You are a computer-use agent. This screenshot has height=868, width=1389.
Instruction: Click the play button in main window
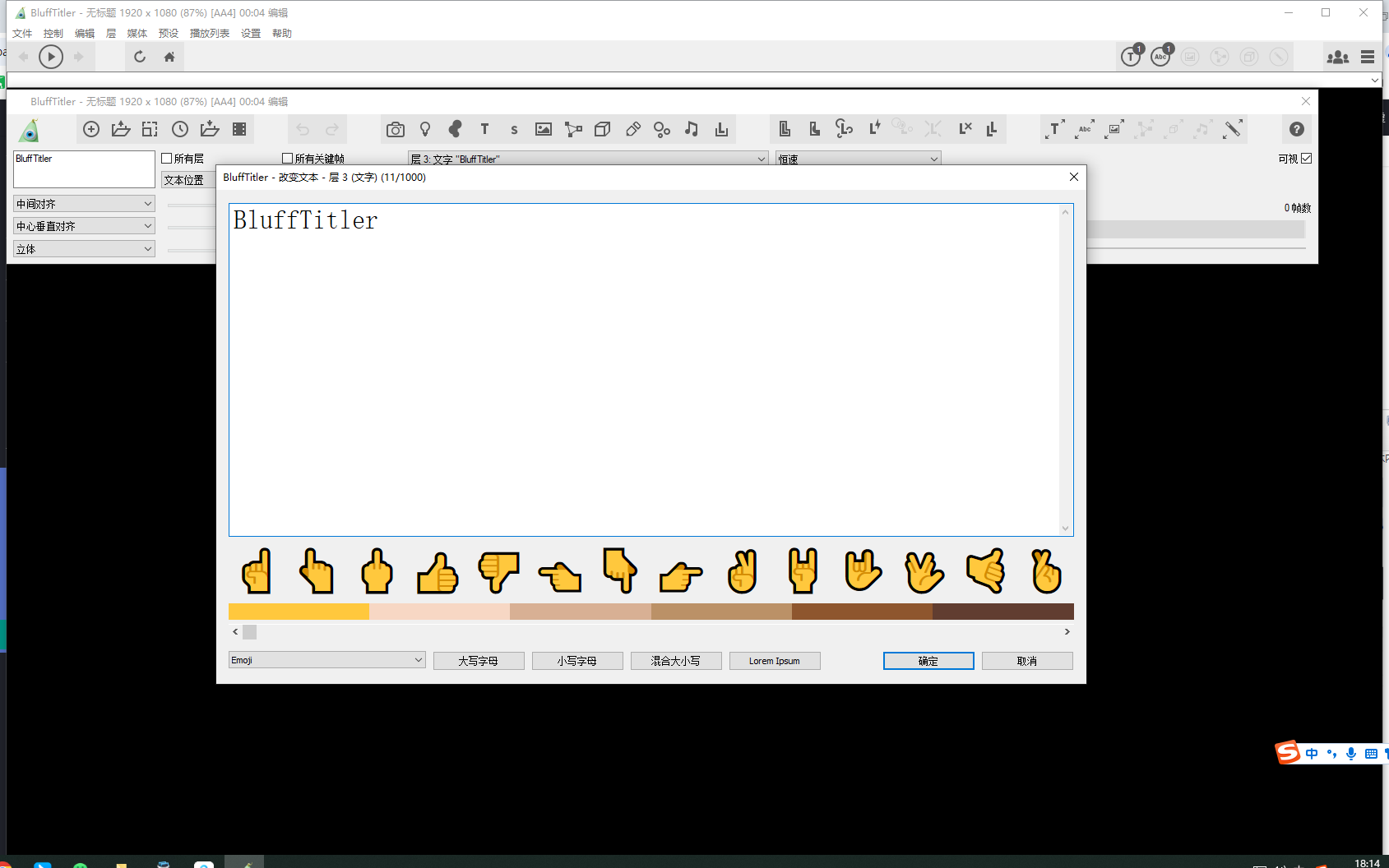(51, 57)
